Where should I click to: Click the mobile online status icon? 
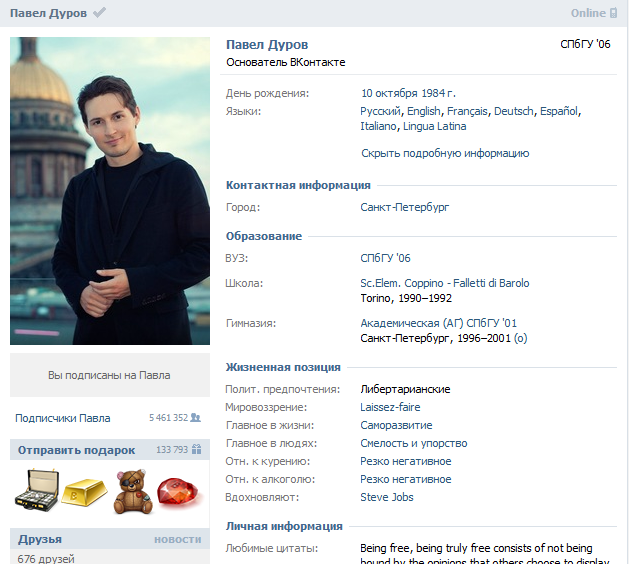pos(614,13)
